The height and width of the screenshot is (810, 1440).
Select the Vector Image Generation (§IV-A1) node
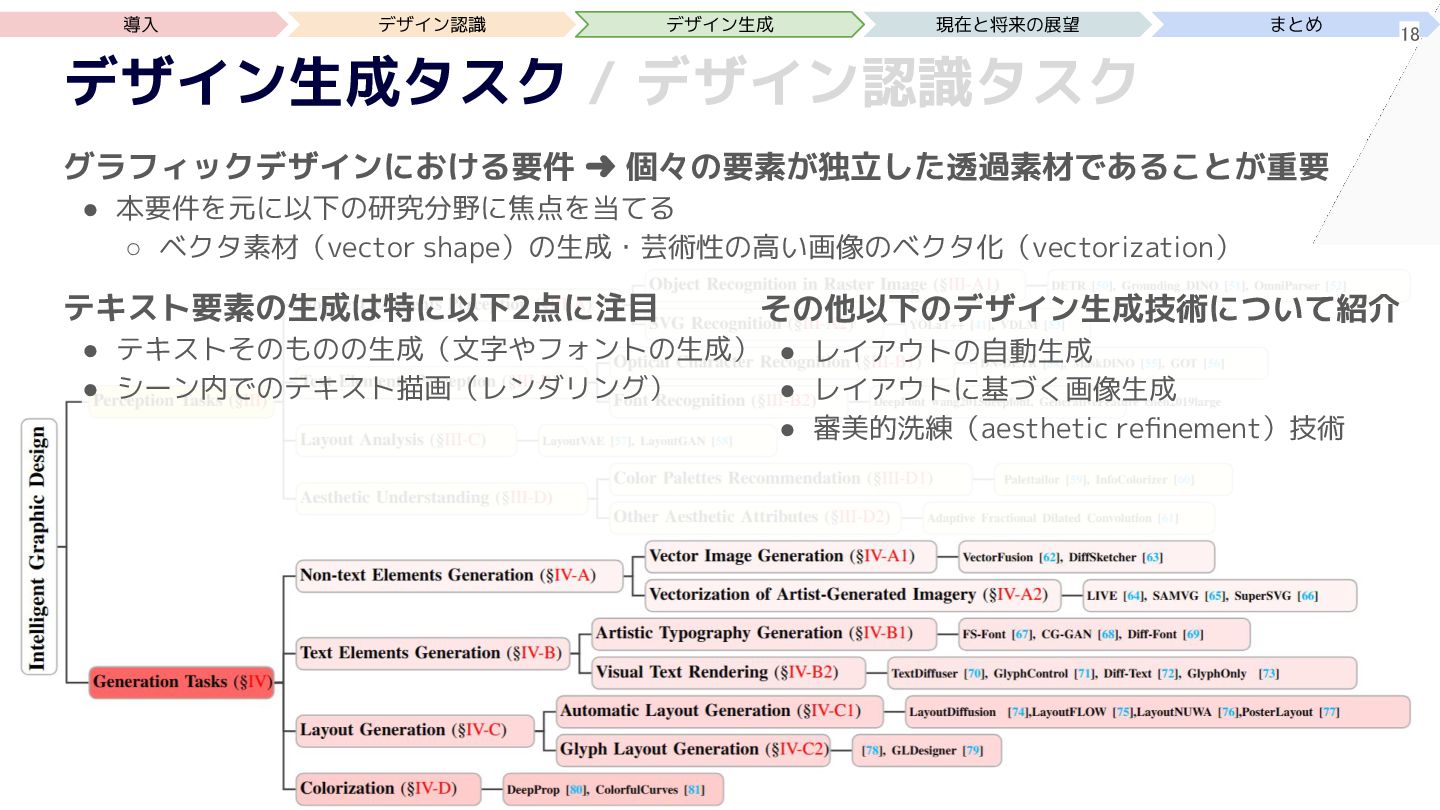[793, 556]
